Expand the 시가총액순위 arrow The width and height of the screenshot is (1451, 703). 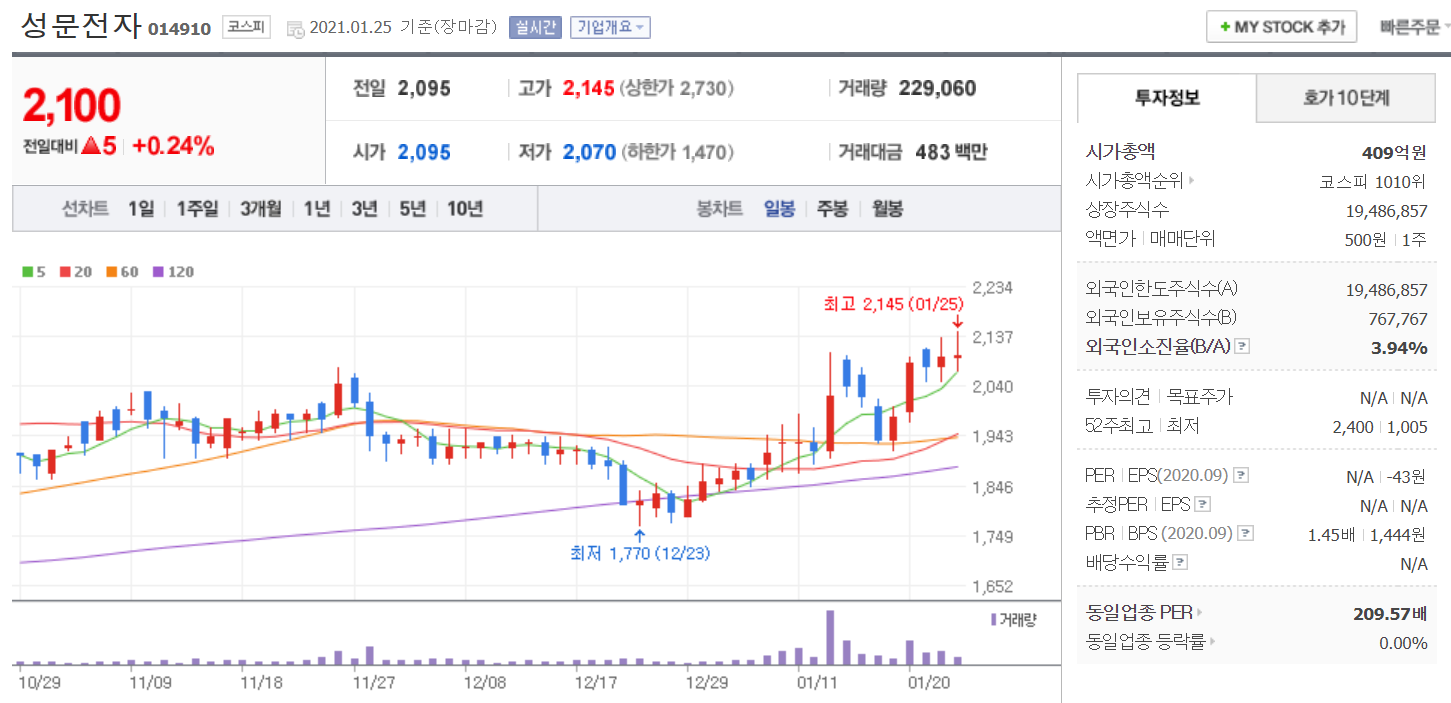coord(1191,181)
